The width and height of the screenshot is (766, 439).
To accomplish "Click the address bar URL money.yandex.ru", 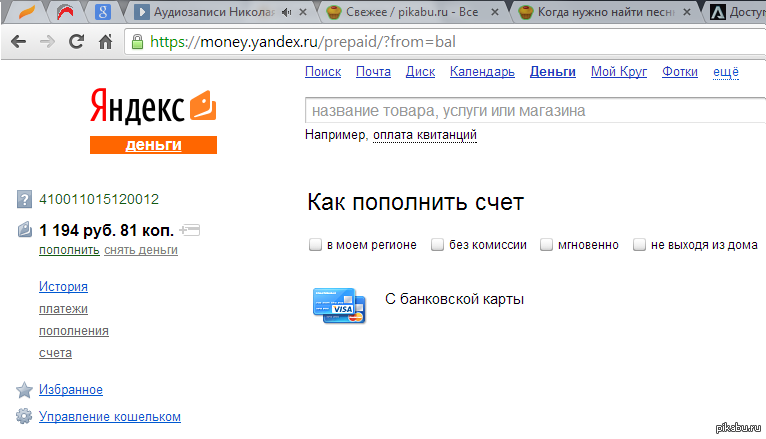I will pyautogui.click(x=303, y=42).
